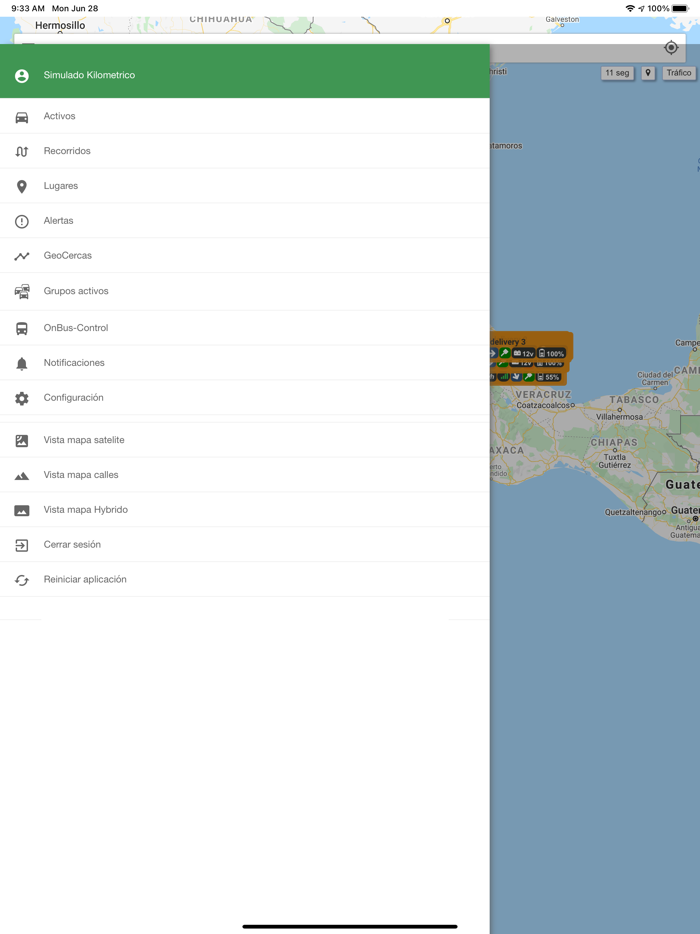
Task: Click the 9:33 AM clock in status bar
Action: coord(28,8)
